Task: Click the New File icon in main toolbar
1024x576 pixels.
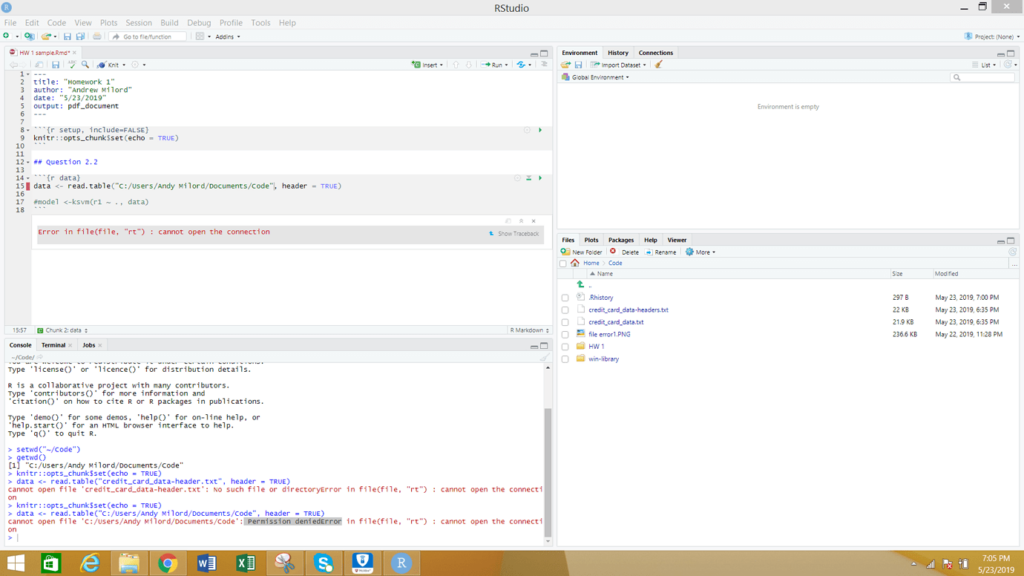Action: click(7, 37)
